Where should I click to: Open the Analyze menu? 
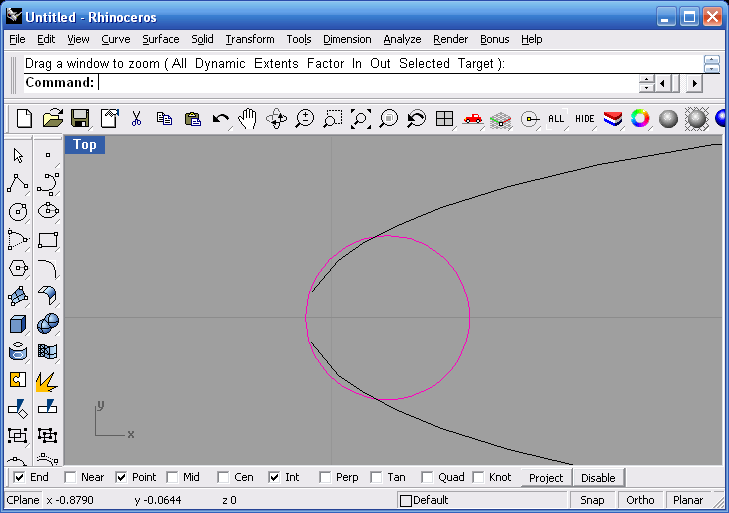(402, 40)
